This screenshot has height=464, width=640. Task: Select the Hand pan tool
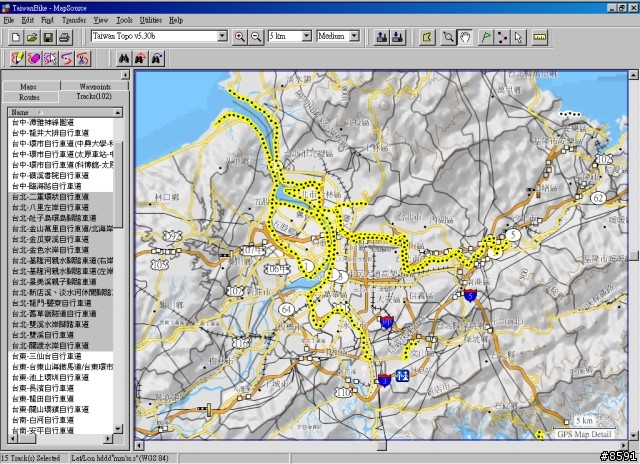pos(465,37)
